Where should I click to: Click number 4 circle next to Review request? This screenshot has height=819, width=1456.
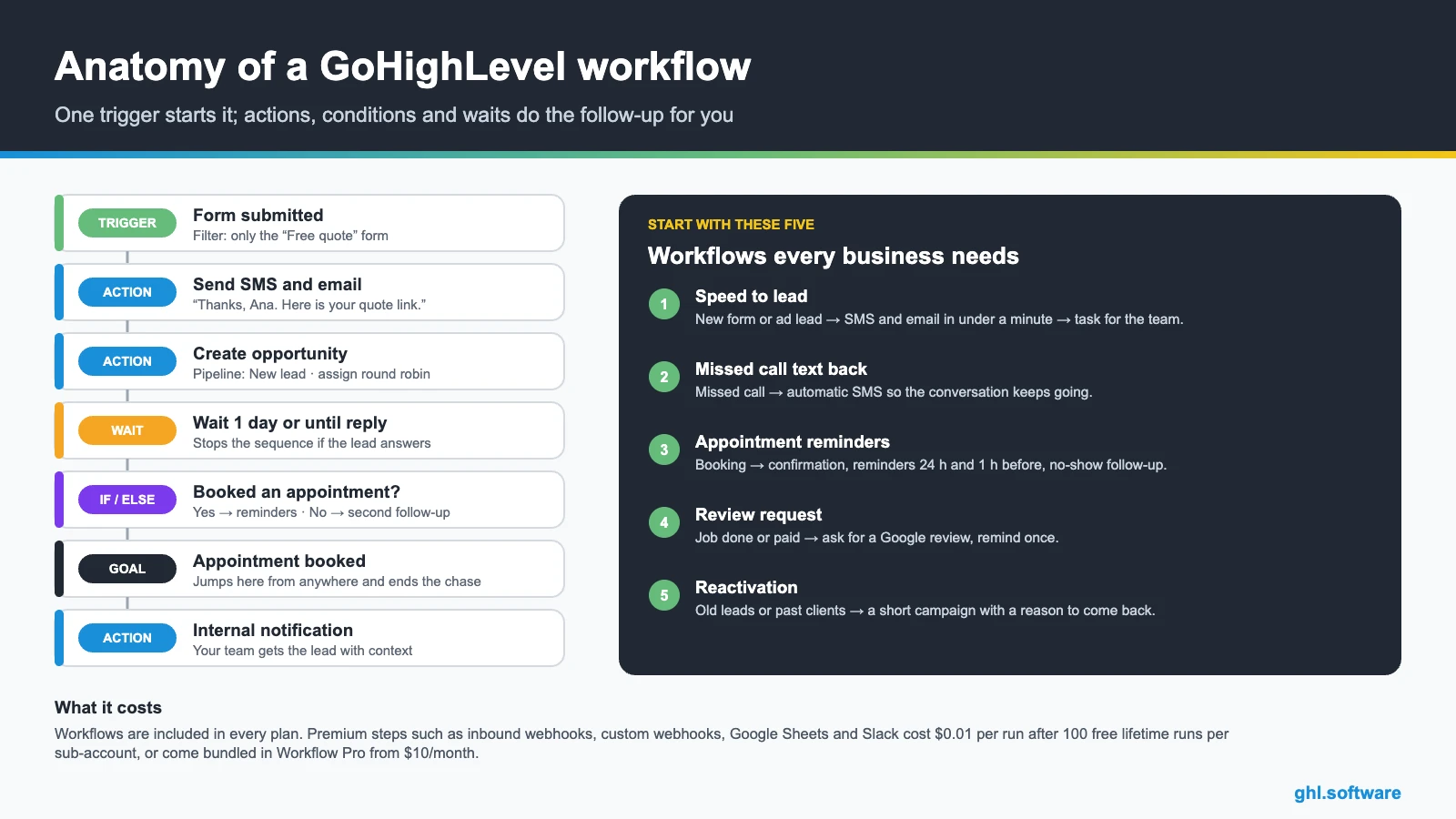click(664, 522)
